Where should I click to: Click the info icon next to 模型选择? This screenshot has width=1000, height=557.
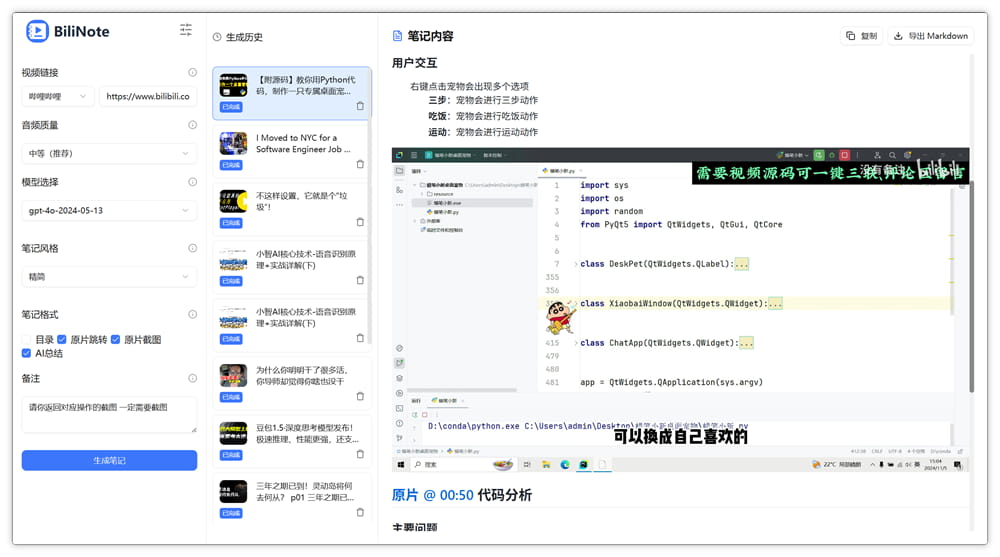click(x=193, y=182)
